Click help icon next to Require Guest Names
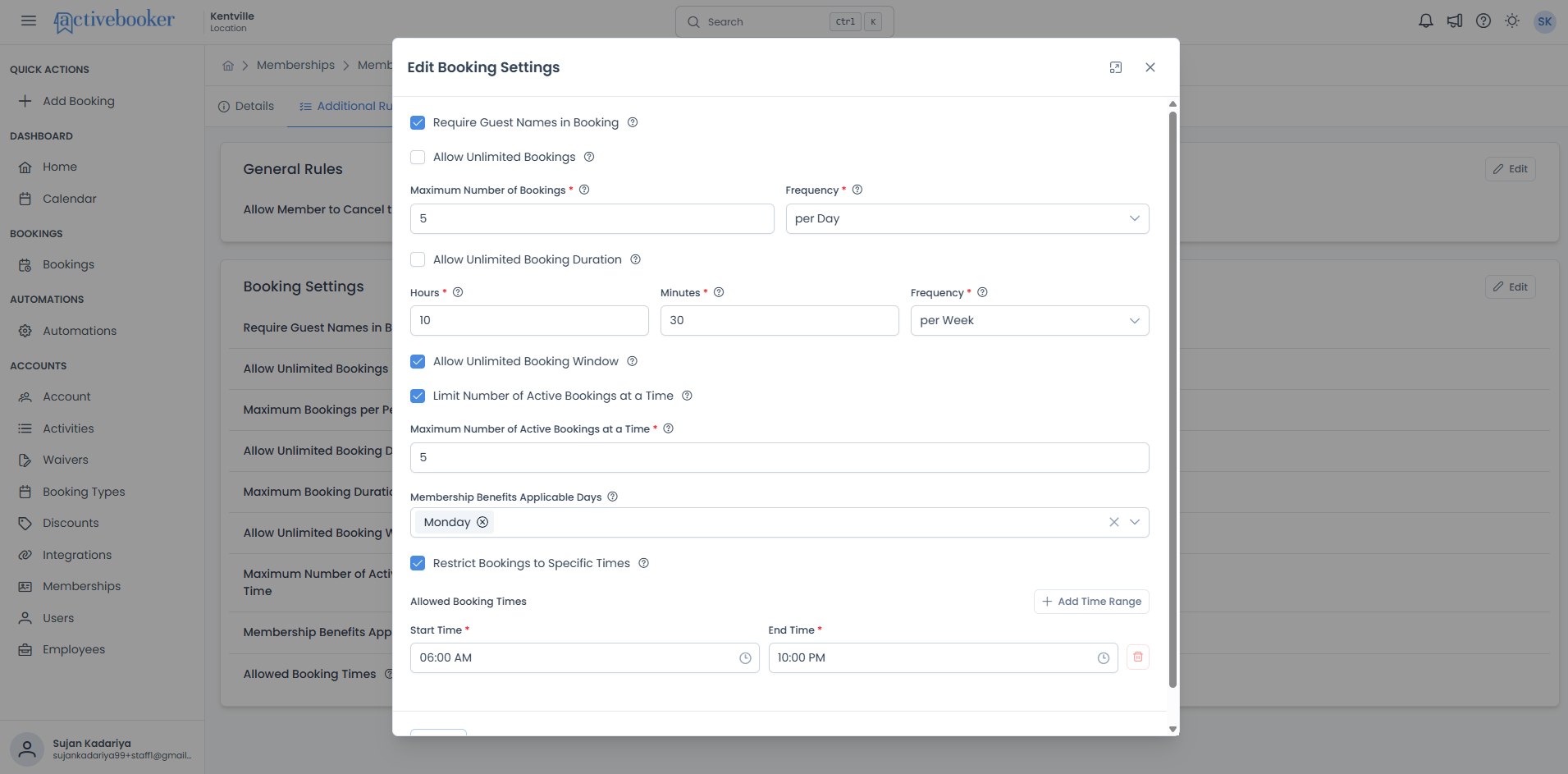The height and width of the screenshot is (774, 1568). tap(633, 122)
